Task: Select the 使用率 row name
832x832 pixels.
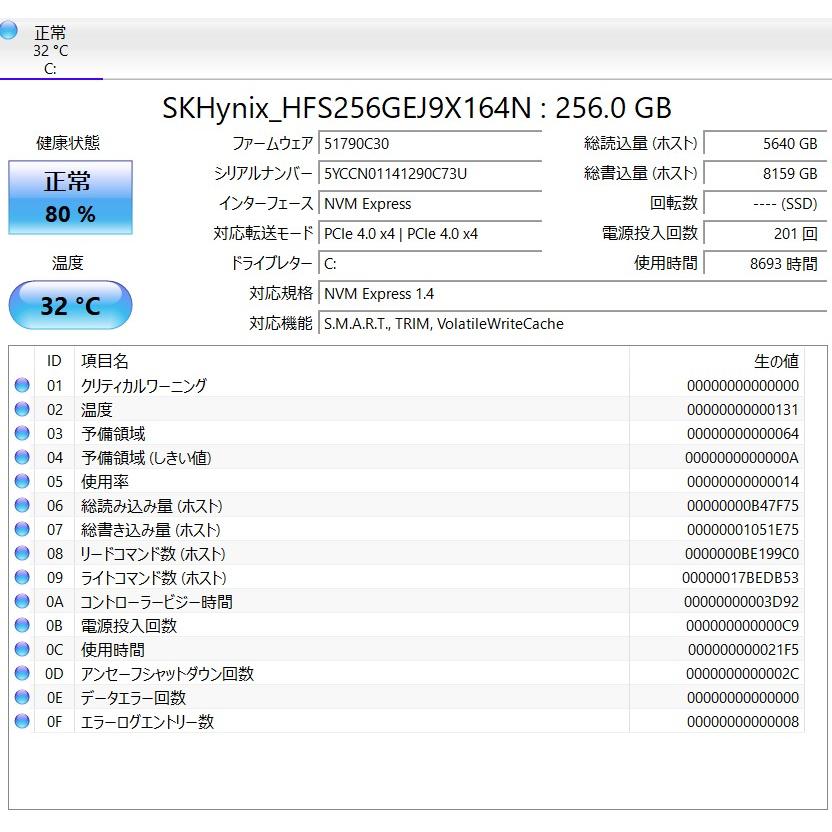Action: tap(105, 482)
